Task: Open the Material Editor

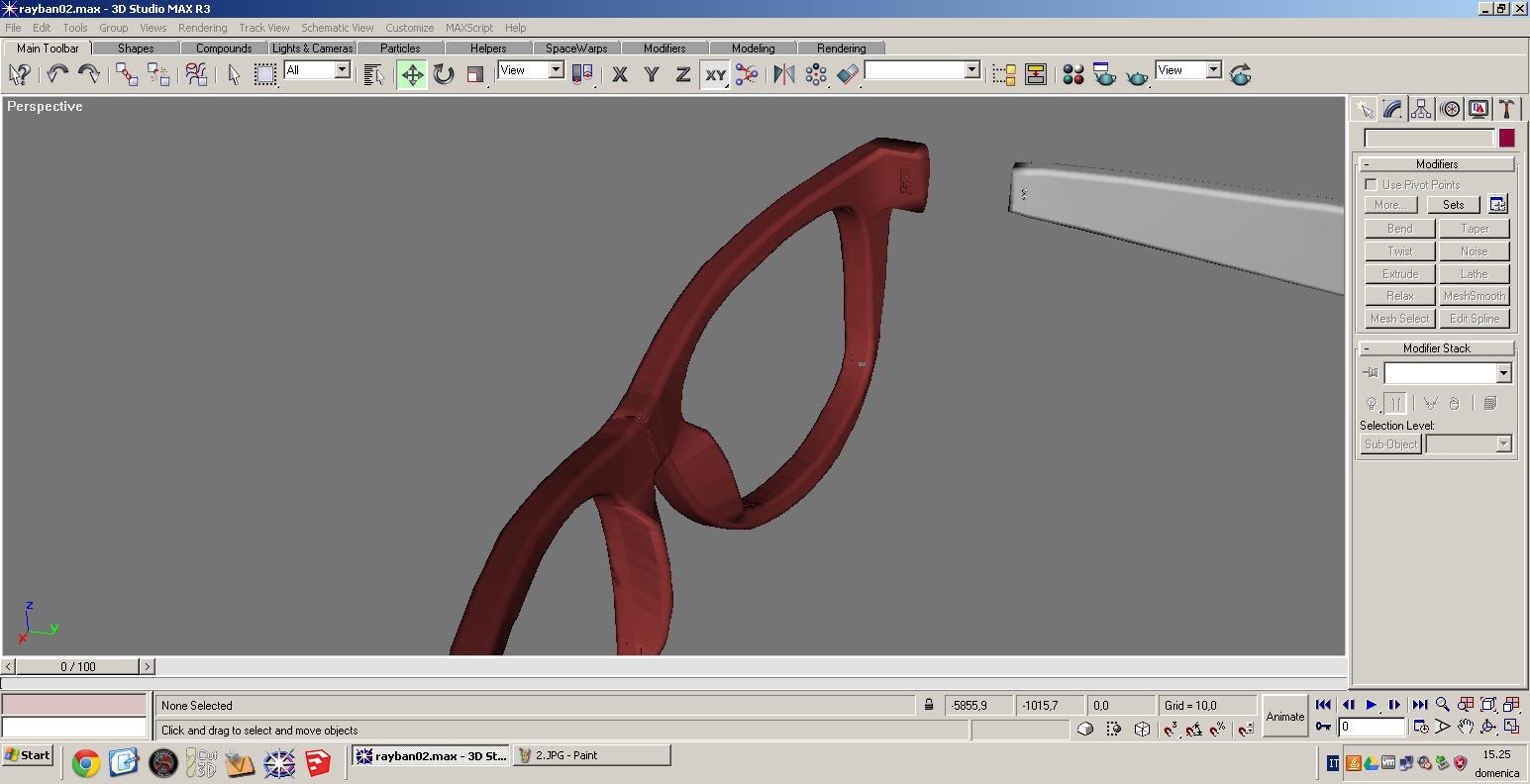Action: [1073, 74]
